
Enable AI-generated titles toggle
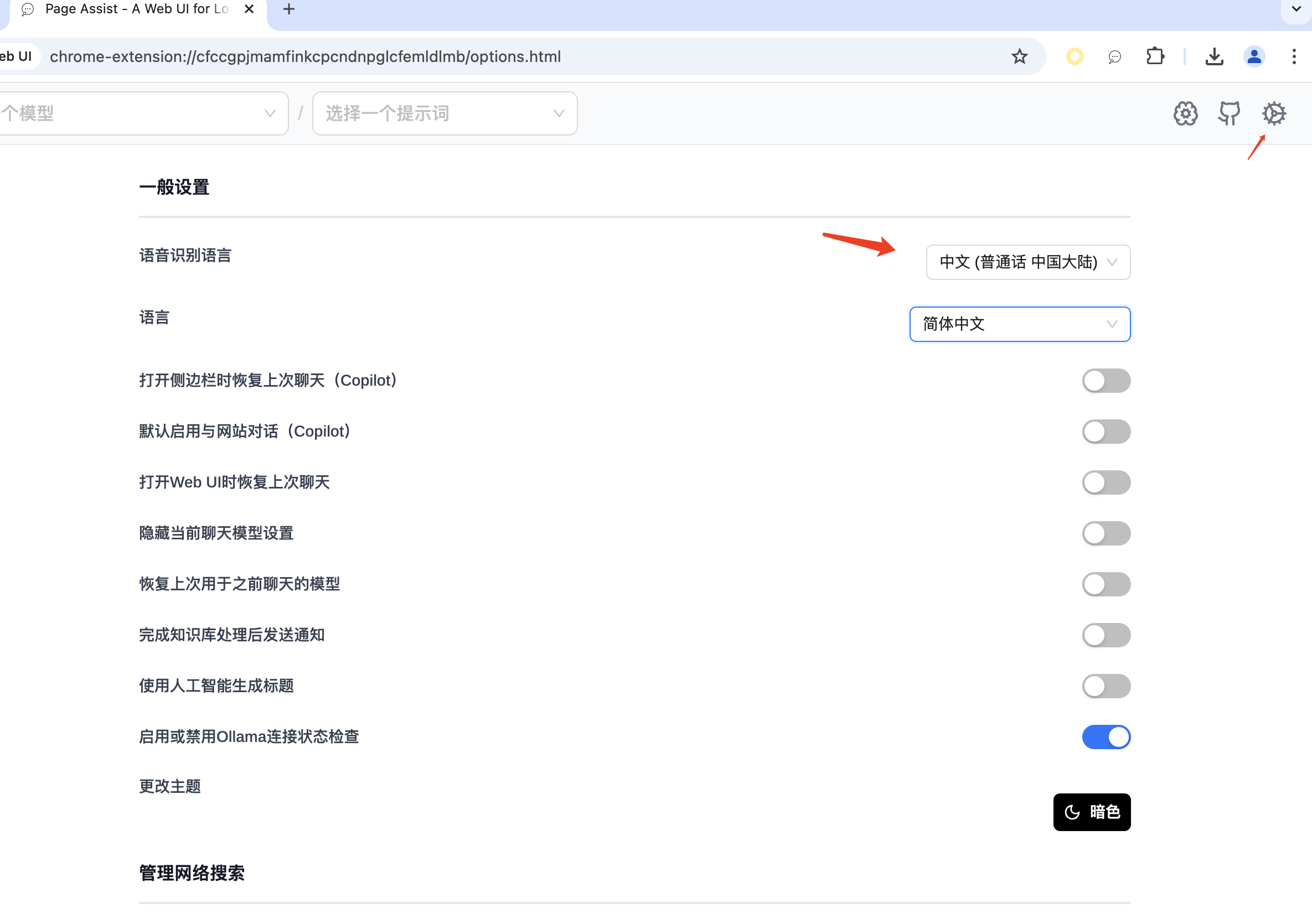point(1106,686)
